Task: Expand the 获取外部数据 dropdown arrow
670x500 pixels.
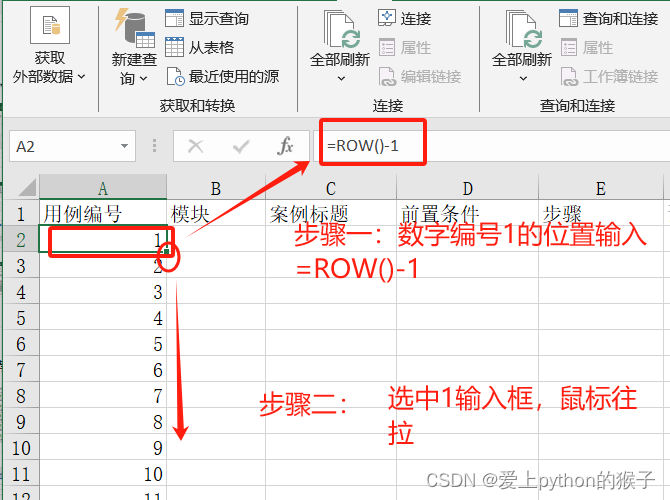Action: 82,77
